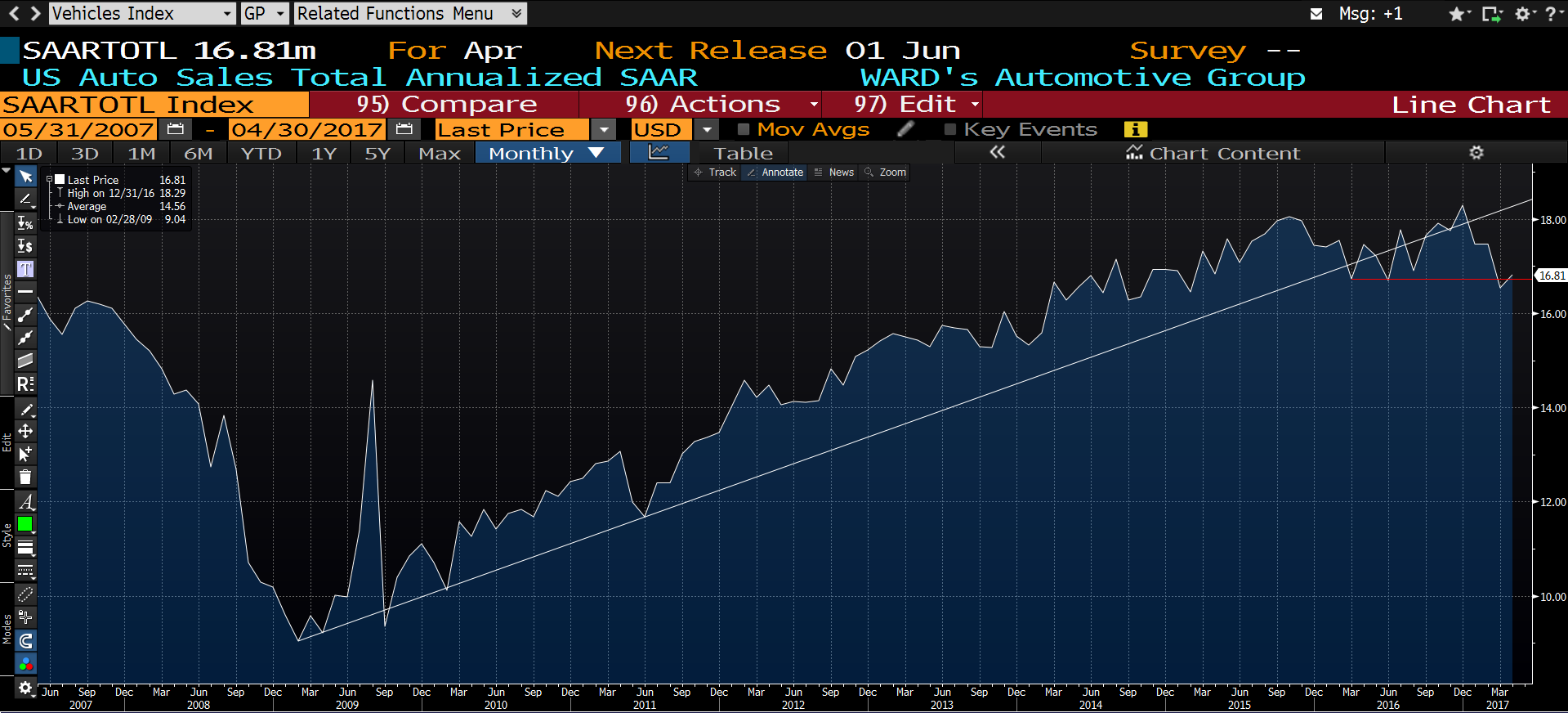Open the dashed line style selector
This screenshot has height=713, width=1568.
(25, 570)
